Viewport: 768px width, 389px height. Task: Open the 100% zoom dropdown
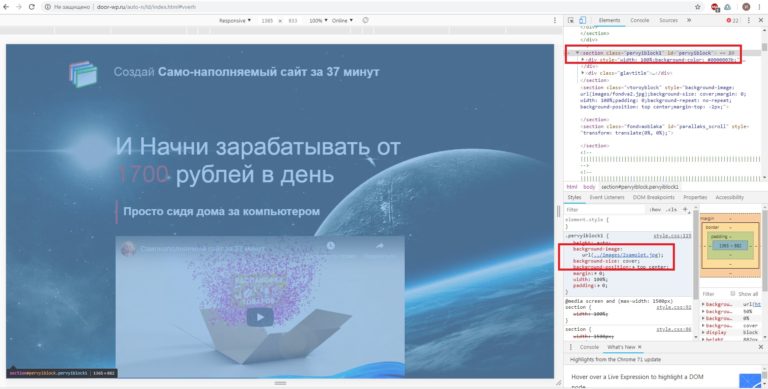point(318,21)
